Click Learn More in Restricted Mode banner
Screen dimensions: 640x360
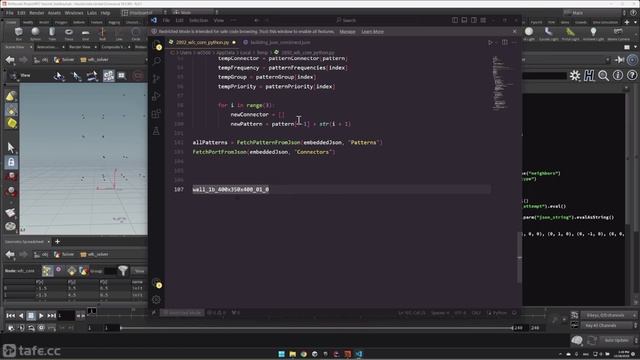[x=372, y=31]
